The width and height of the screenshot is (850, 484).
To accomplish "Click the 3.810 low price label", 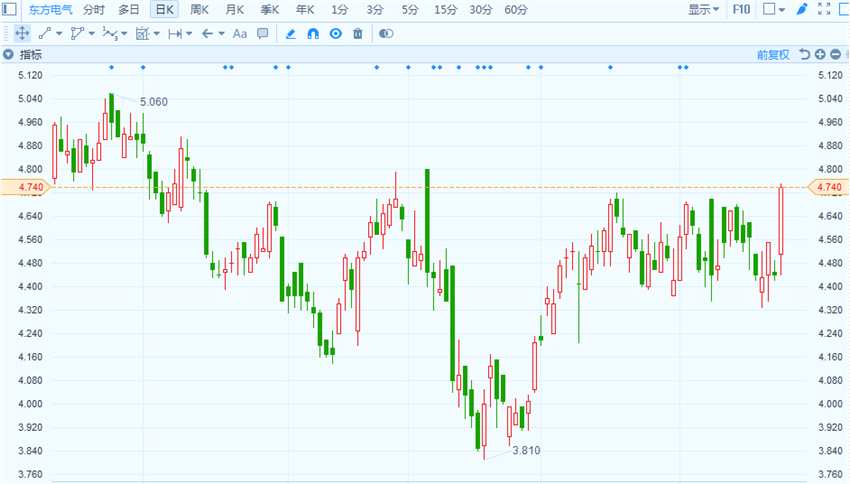I will pos(526,450).
